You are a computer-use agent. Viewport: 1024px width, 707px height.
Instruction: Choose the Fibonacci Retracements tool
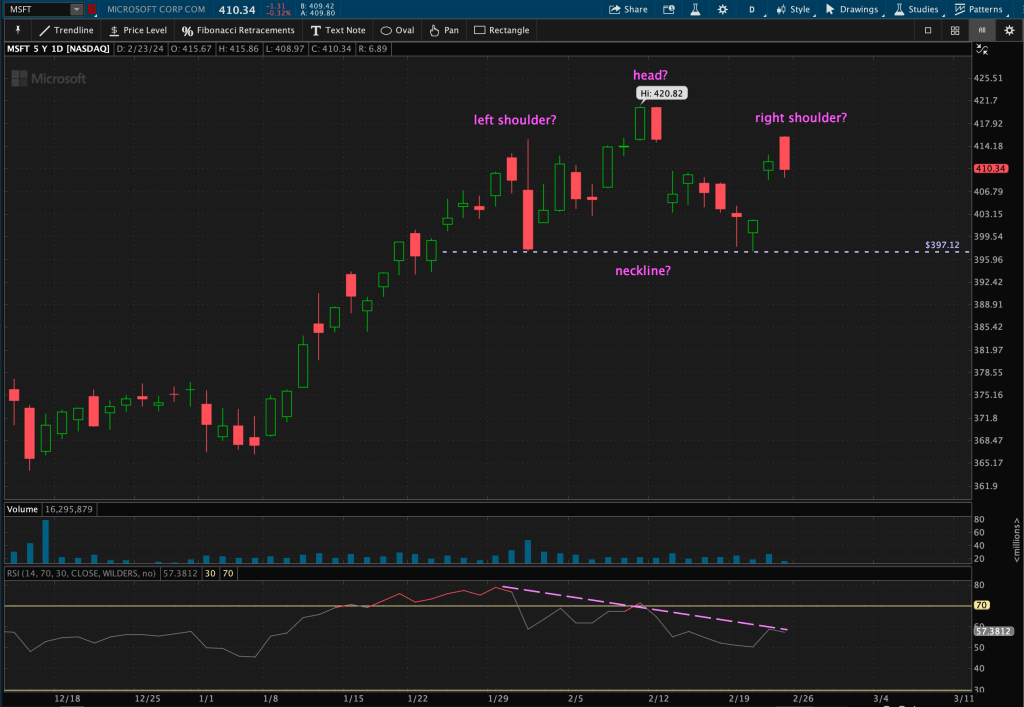[x=238, y=30]
